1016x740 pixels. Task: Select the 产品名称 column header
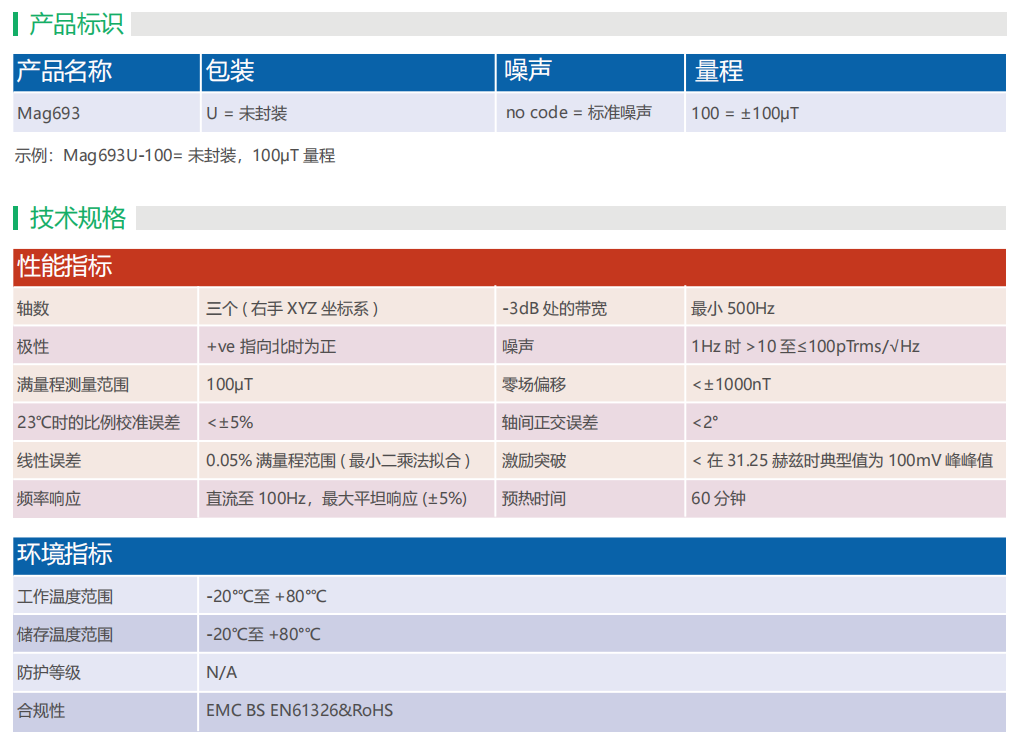click(x=64, y=71)
